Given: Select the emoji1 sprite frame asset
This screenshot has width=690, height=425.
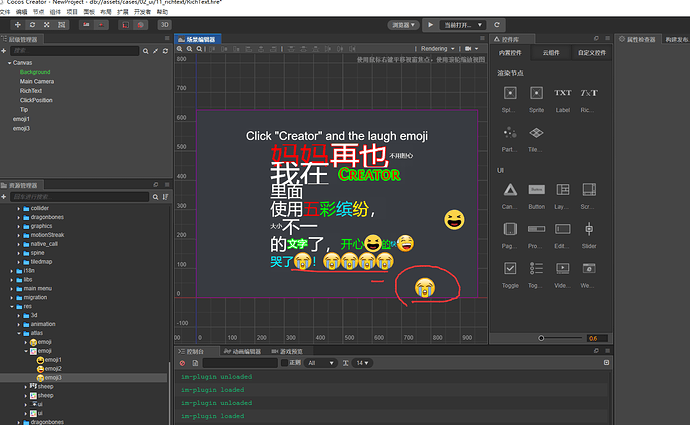Looking at the screenshot, I should 49,360.
